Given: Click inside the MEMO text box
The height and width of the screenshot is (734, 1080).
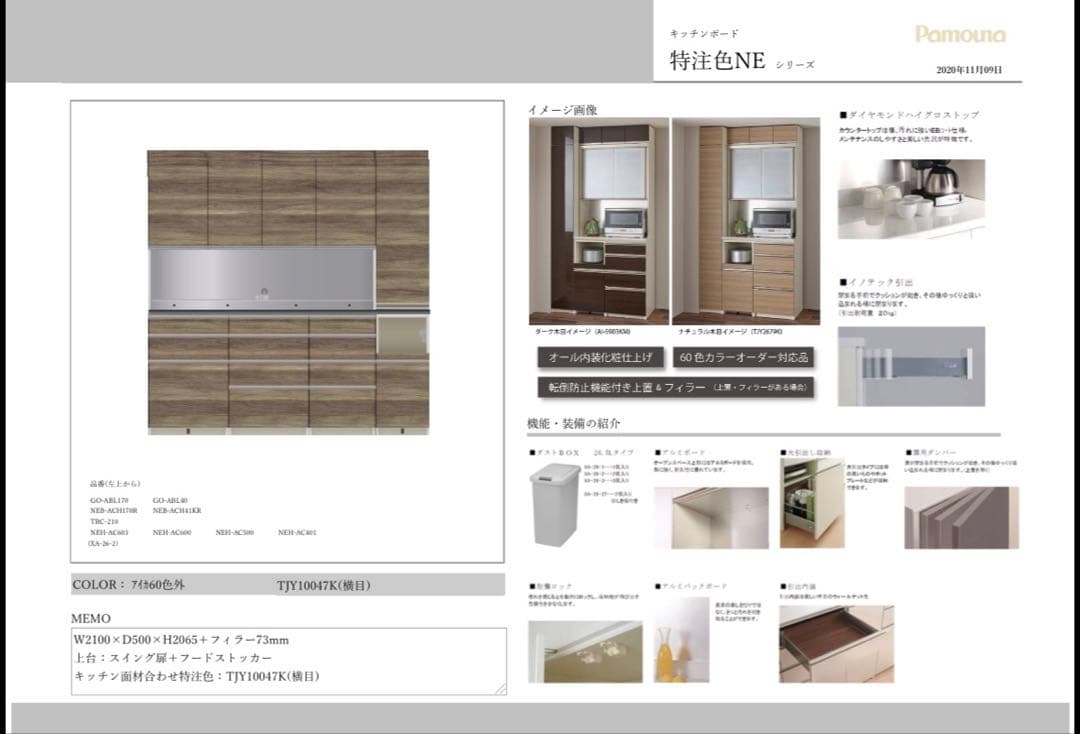Looking at the screenshot, I should 288,660.
